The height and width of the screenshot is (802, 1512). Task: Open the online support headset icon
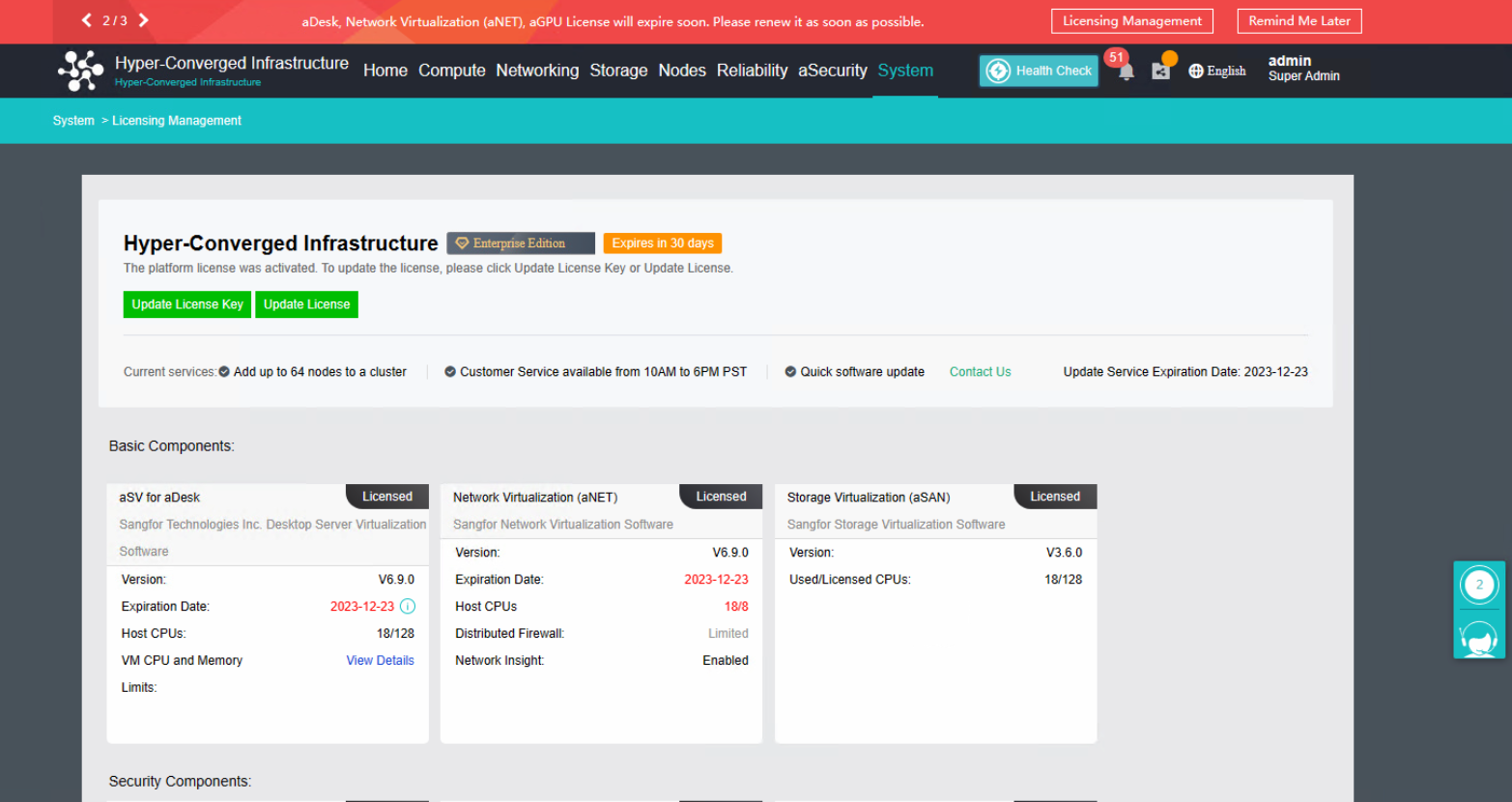[1479, 638]
